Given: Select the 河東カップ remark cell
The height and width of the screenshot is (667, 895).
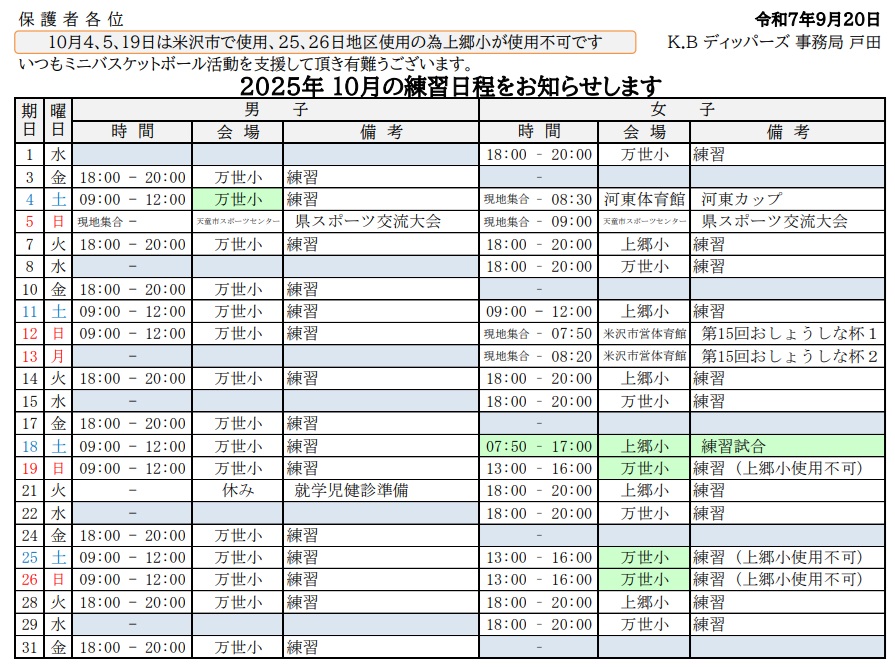Looking at the screenshot, I should (742, 199).
